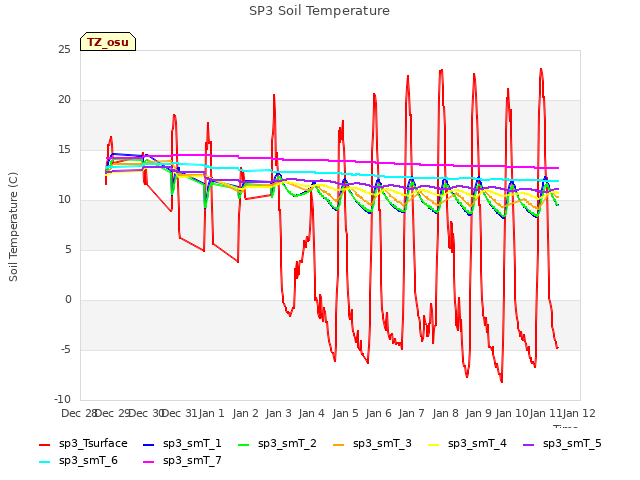Click the Jan 7 x-axis tick label

click(x=412, y=413)
